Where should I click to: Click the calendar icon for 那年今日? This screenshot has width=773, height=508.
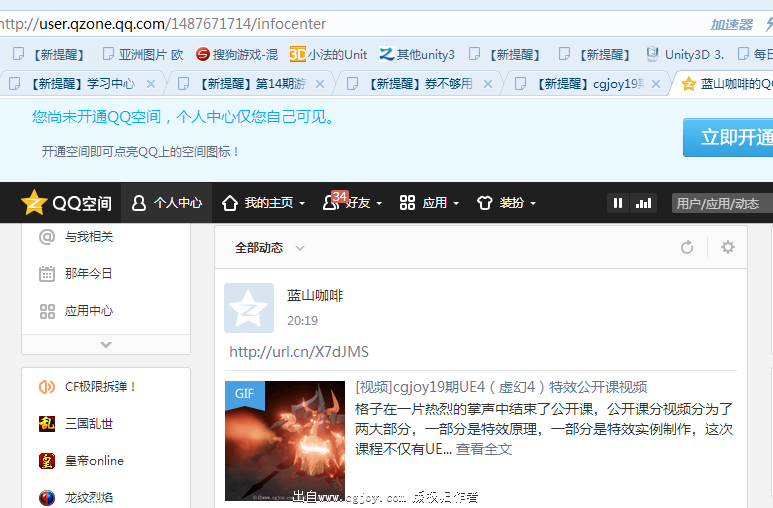pos(47,274)
